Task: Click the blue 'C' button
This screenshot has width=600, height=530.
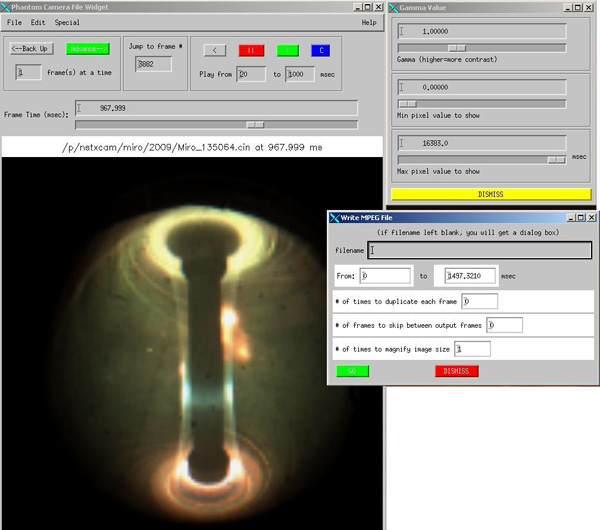Action: [319, 50]
